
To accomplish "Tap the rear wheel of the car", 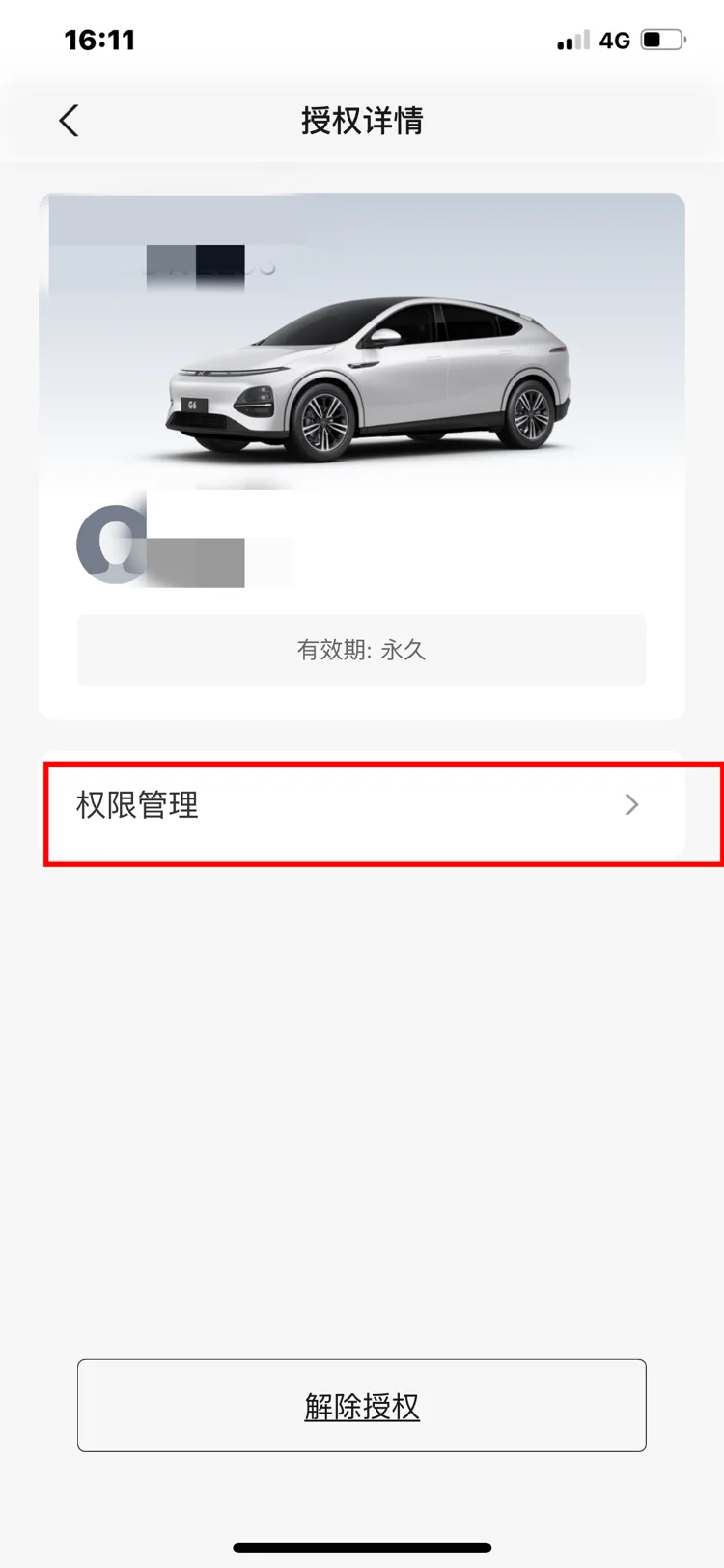I will 530,413.
